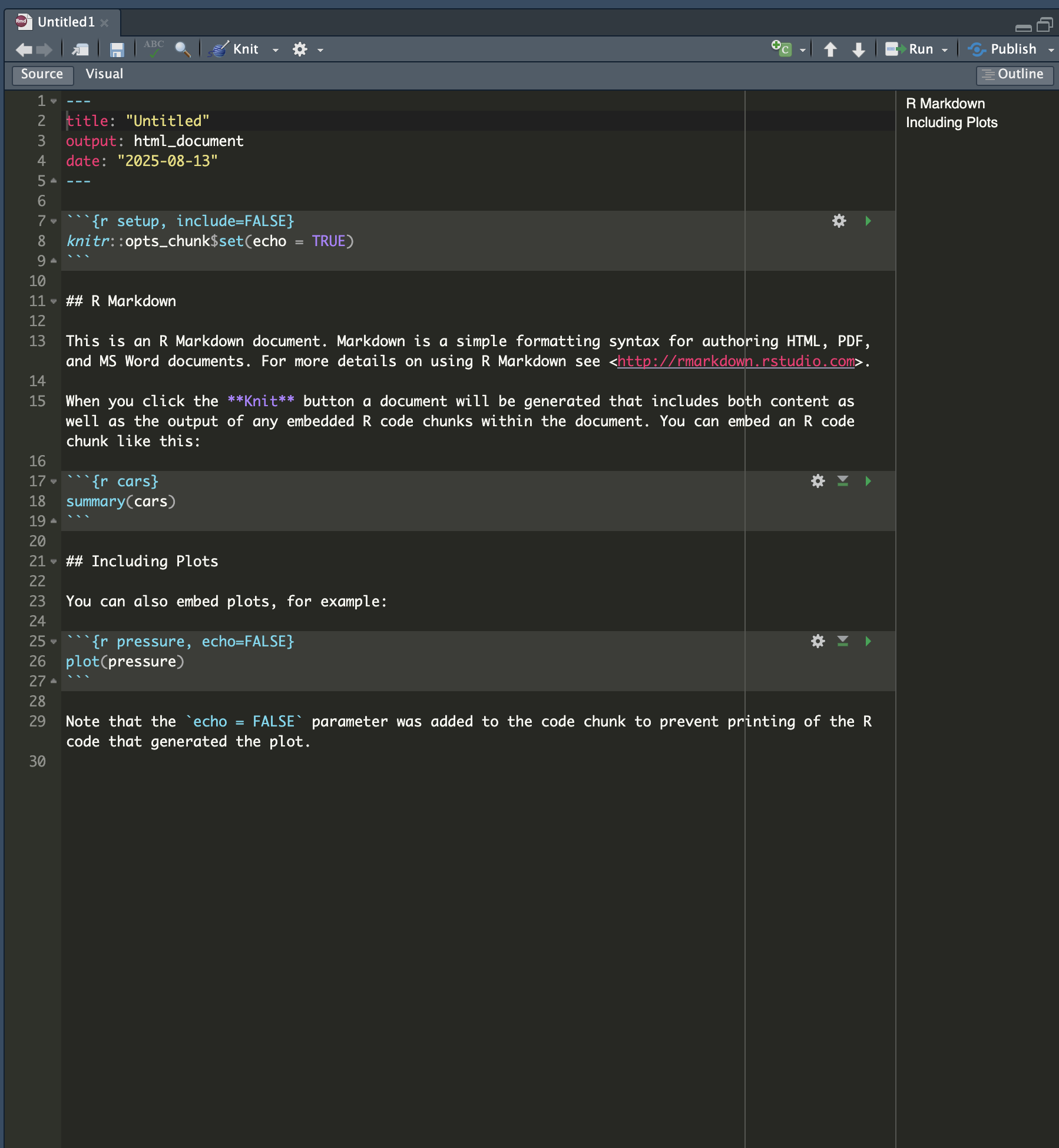
Task: Jump to Including Plots in outline
Action: (x=951, y=122)
